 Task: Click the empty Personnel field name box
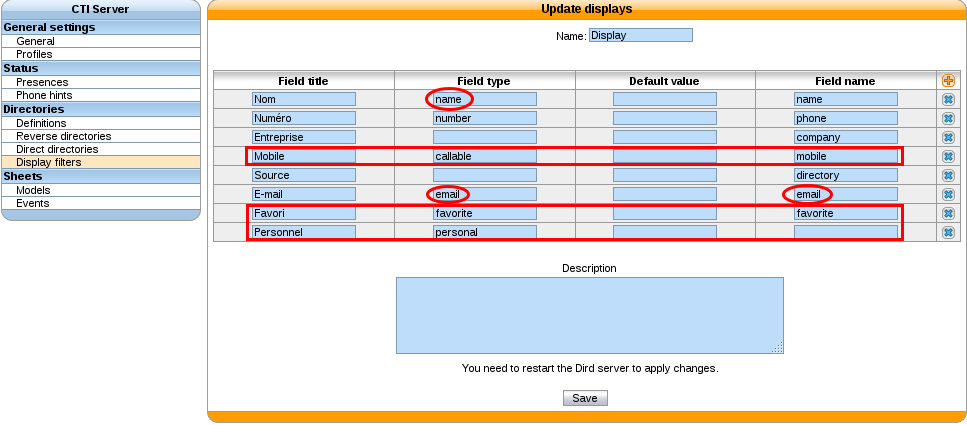(x=846, y=233)
